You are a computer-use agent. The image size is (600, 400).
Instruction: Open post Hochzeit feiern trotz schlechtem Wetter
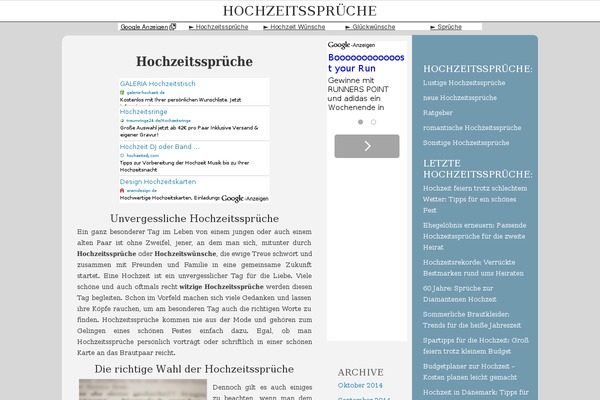point(475,199)
